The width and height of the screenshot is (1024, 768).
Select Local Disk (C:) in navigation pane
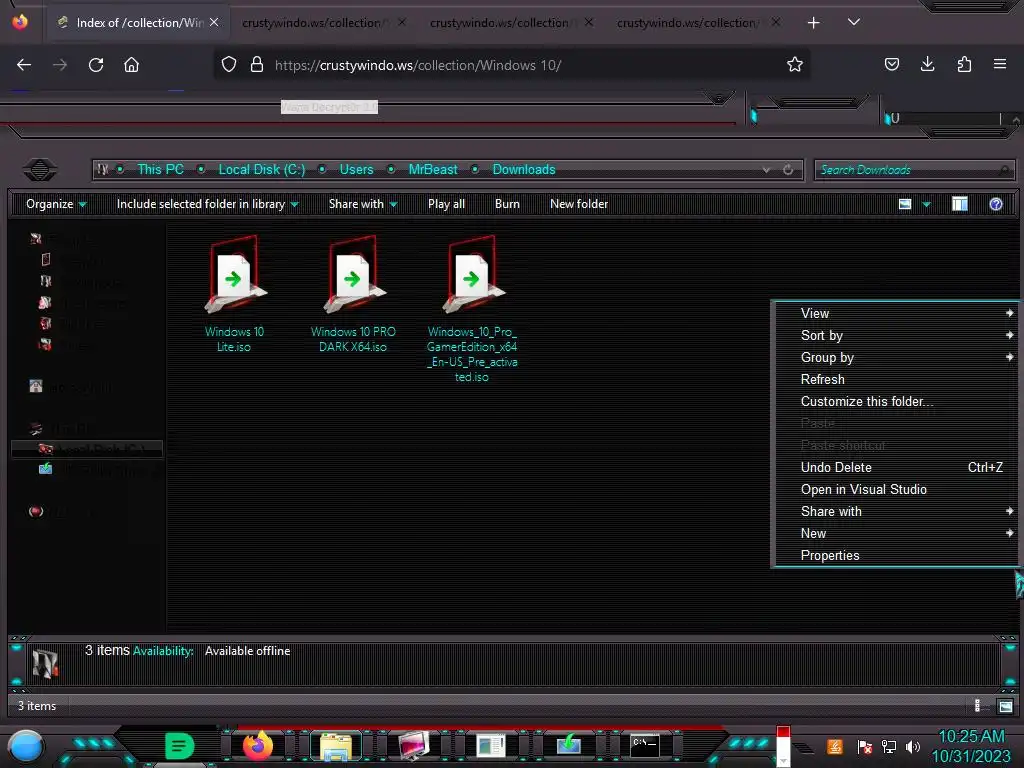click(88, 449)
